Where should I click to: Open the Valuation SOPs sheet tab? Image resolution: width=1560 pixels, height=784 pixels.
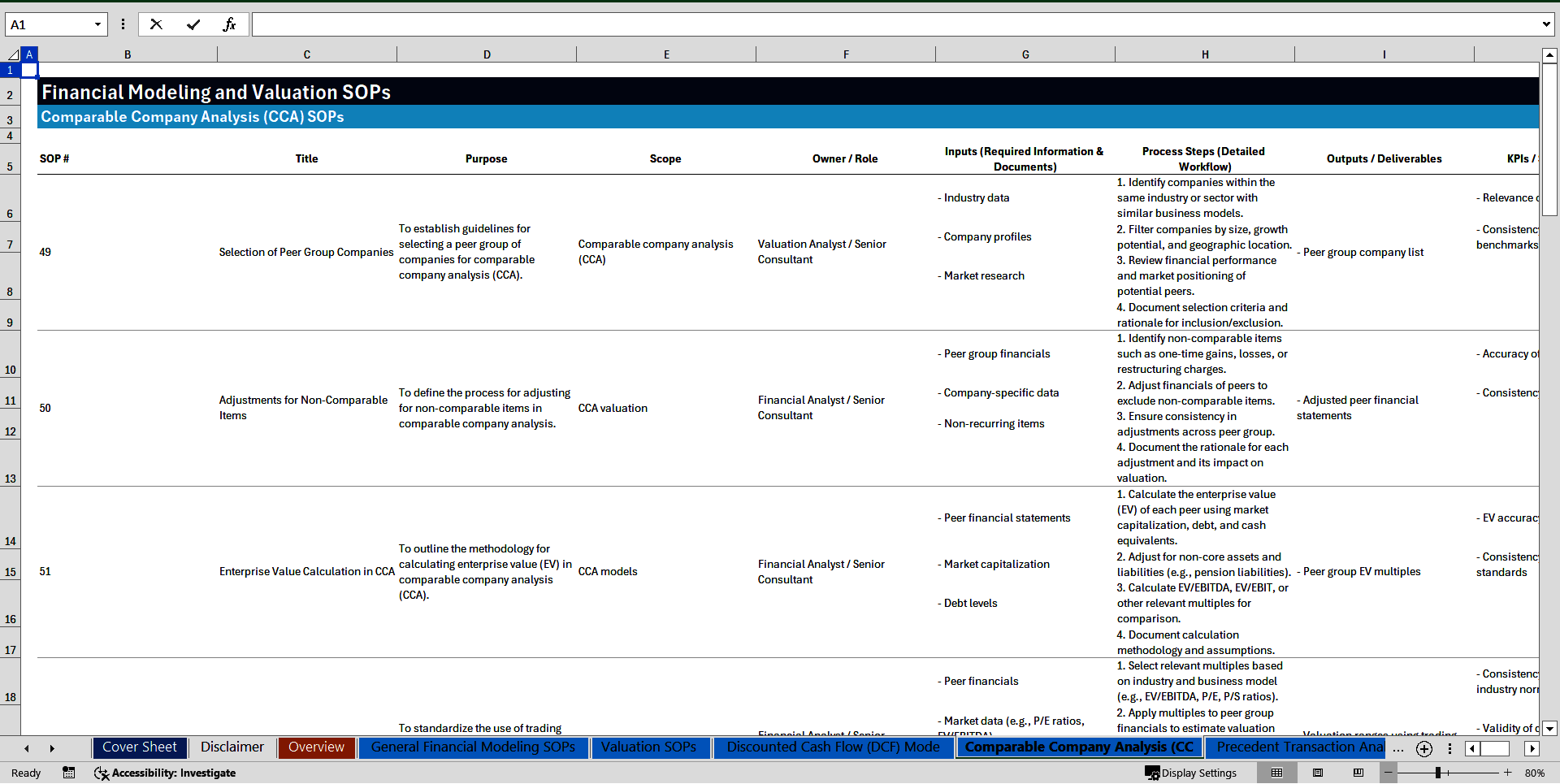click(x=648, y=747)
